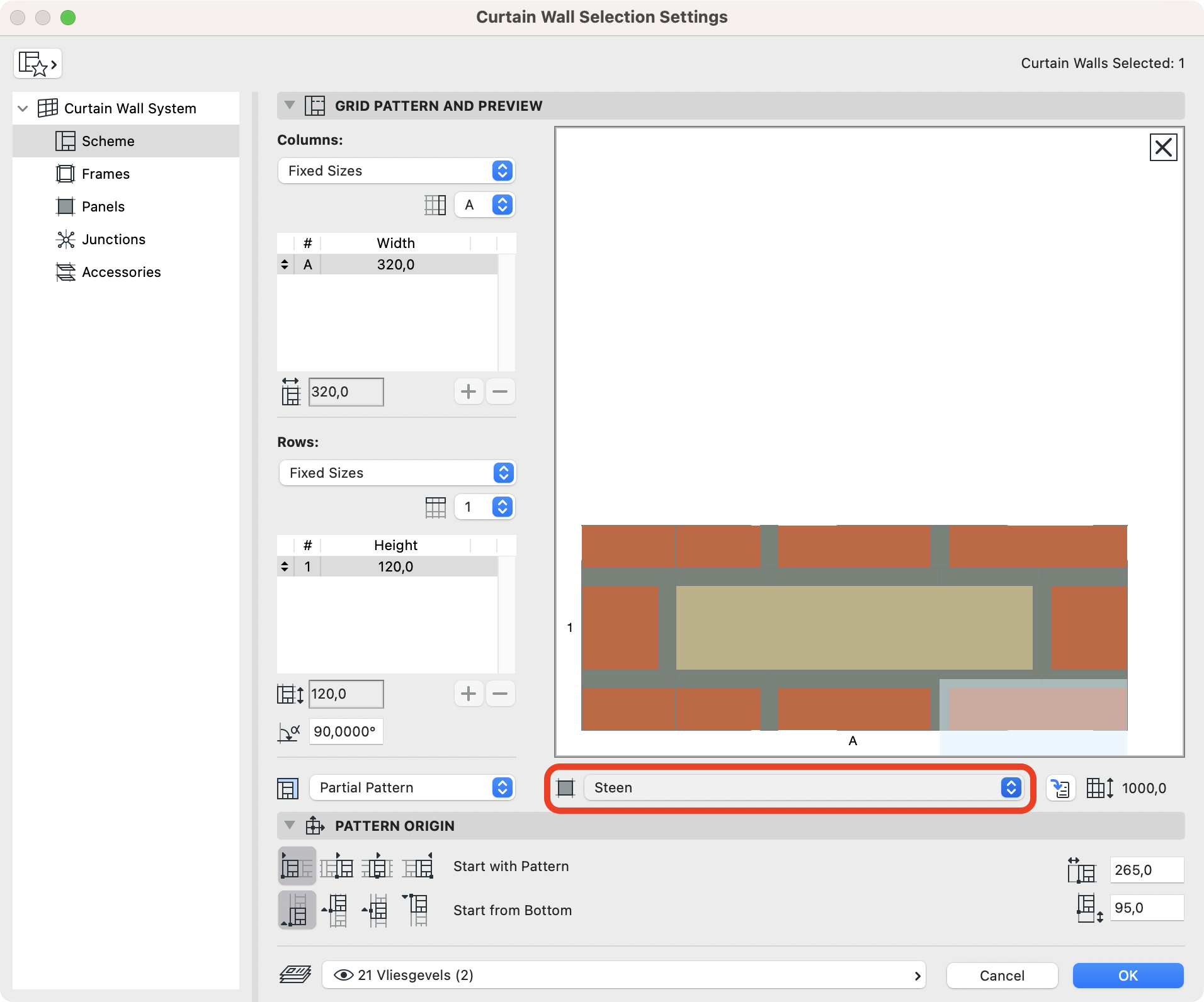The height and width of the screenshot is (1002, 1204).
Task: Remove column with minus button
Action: (x=500, y=391)
